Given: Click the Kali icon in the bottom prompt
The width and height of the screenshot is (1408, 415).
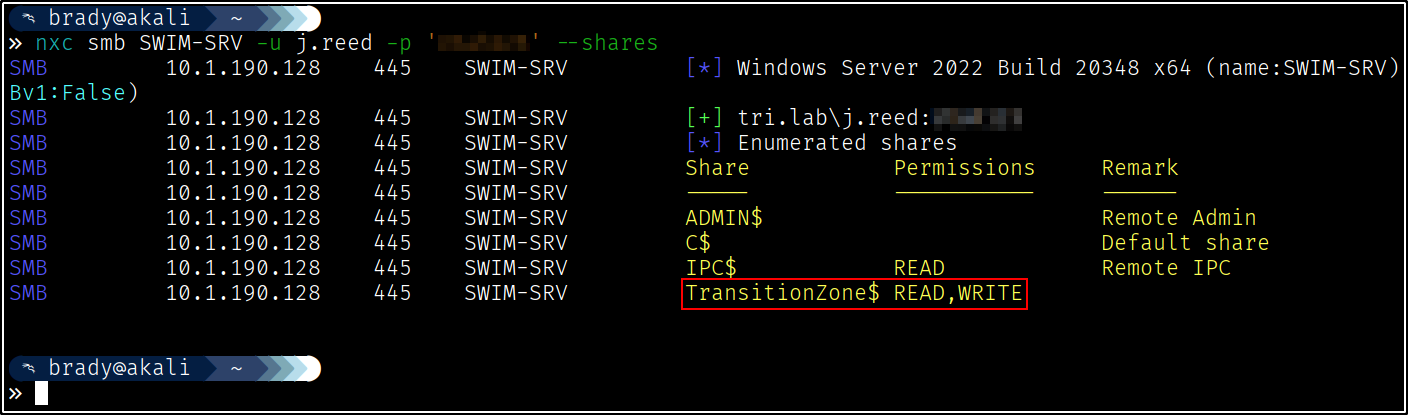Looking at the screenshot, I should coord(31,367).
